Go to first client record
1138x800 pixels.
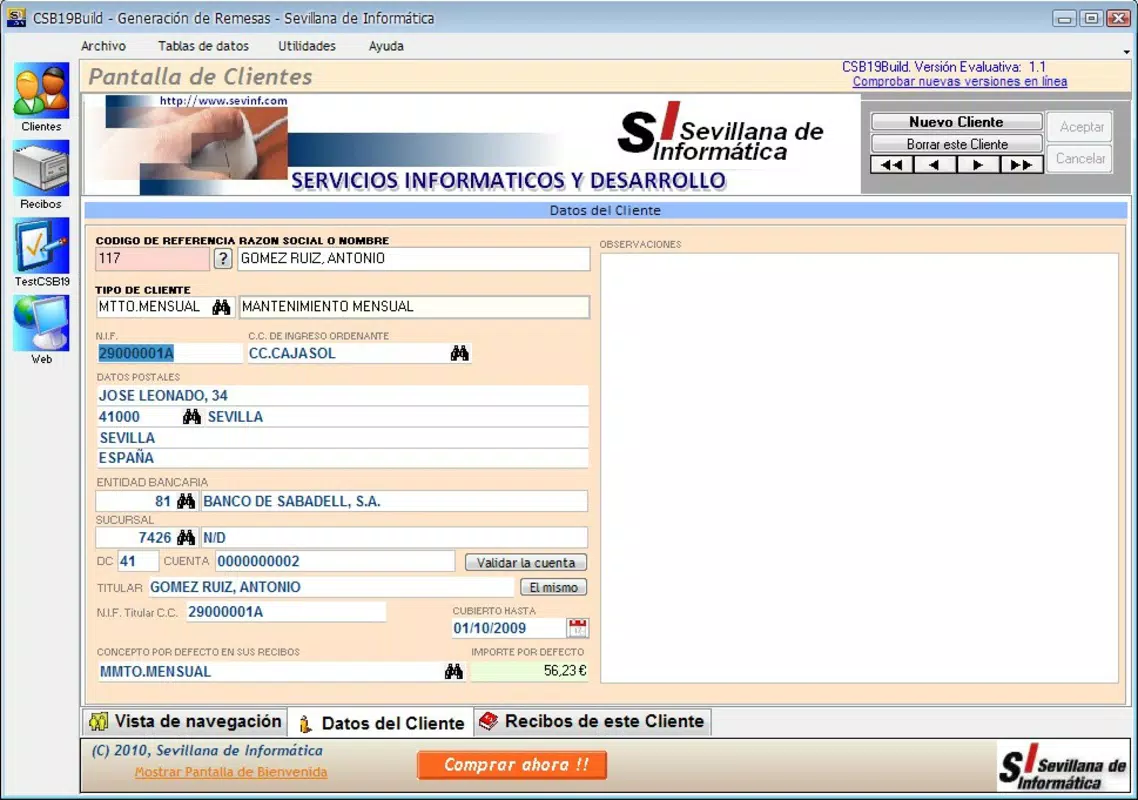tap(892, 165)
